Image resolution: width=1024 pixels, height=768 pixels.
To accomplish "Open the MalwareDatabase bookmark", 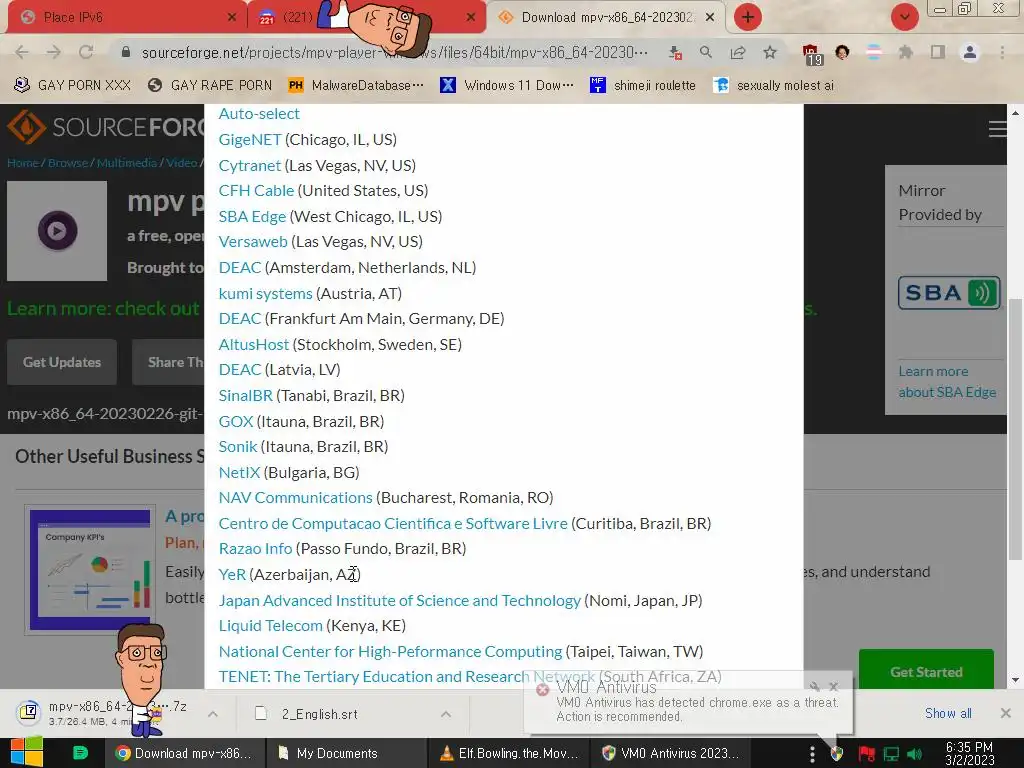I will pos(357,85).
